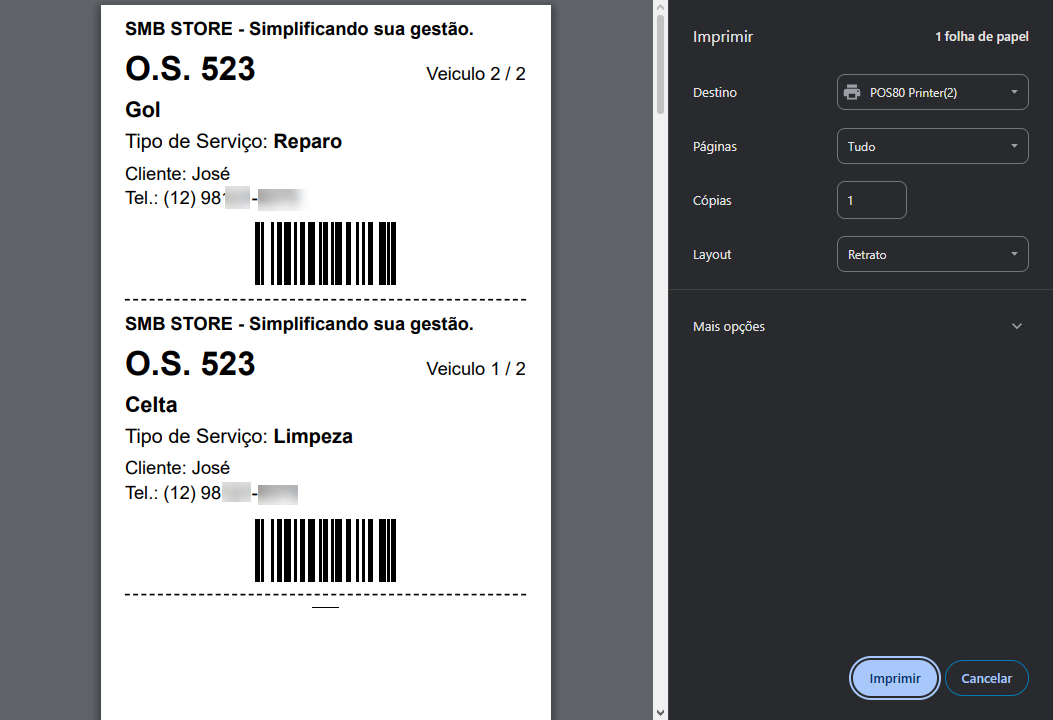Image resolution: width=1053 pixels, height=720 pixels.
Task: Click the barcode under the Celta ticket
Action: pos(326,550)
